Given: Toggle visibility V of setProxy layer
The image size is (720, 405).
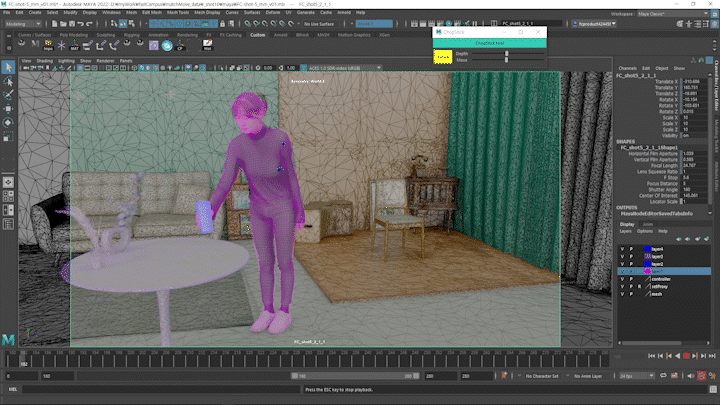Looking at the screenshot, I should tap(622, 287).
